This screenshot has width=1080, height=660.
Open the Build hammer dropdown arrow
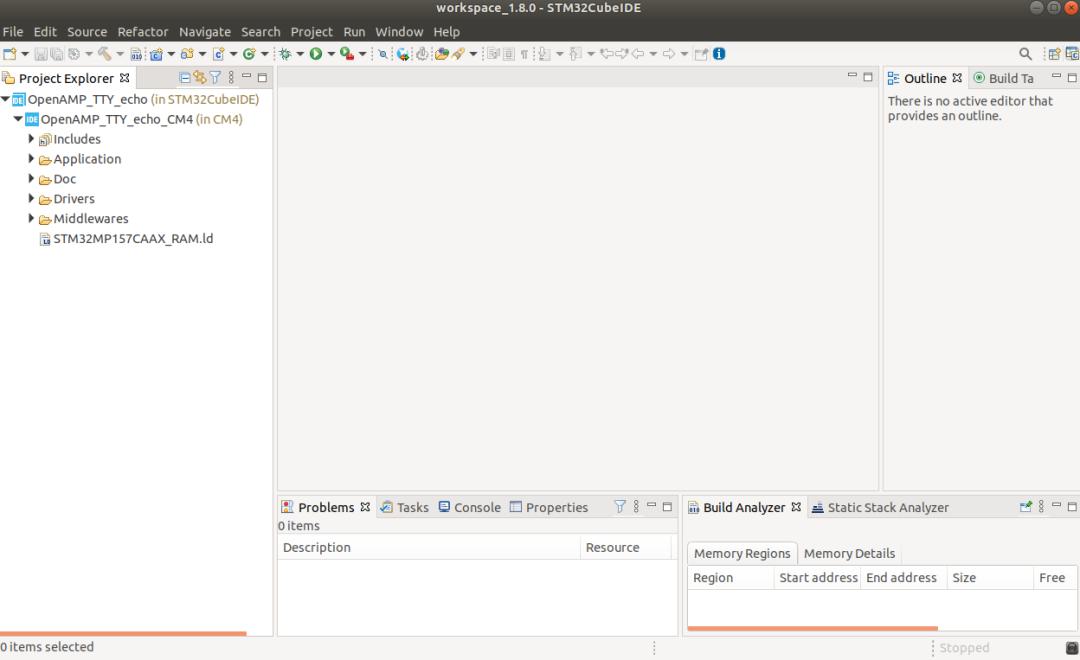point(120,54)
